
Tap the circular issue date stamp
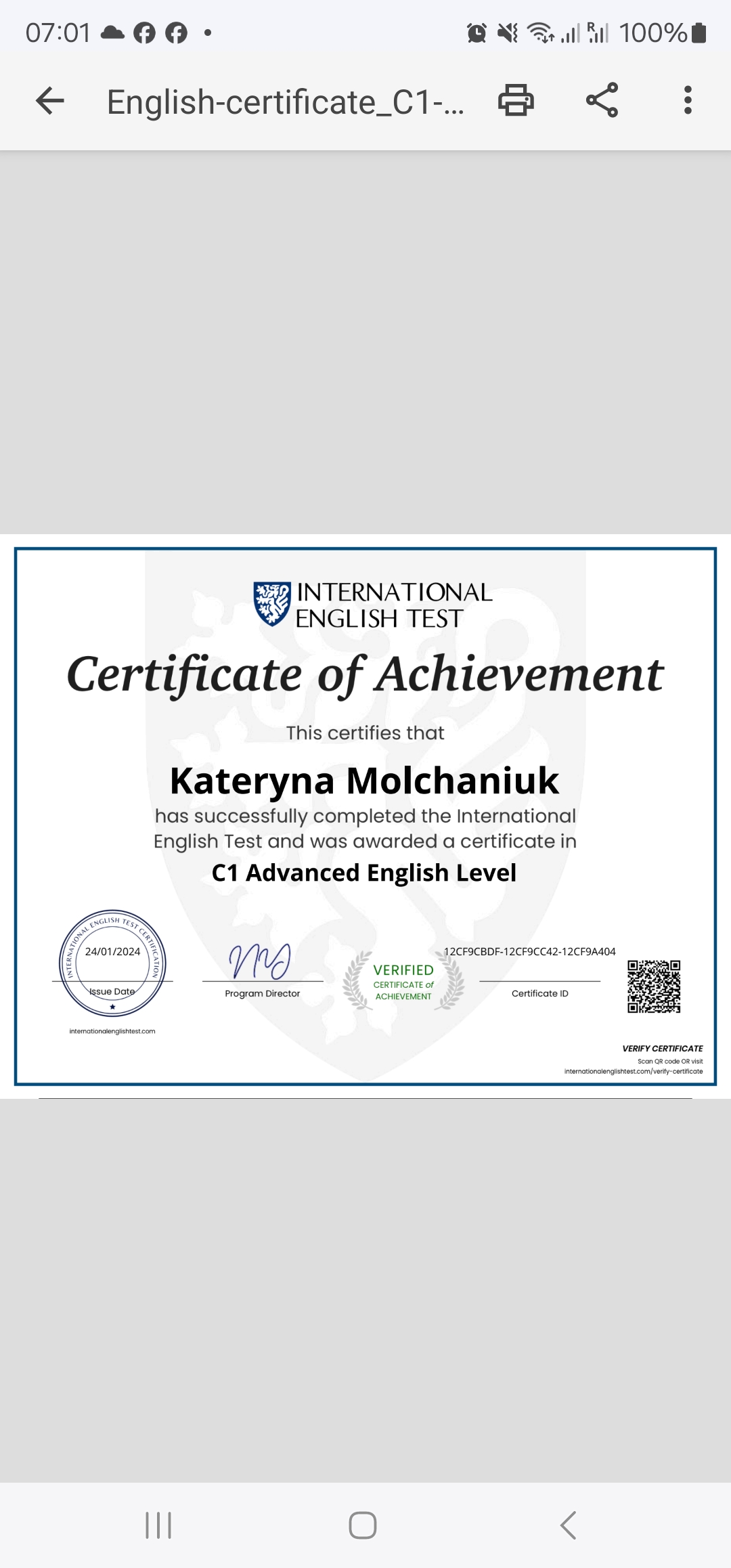tap(112, 963)
